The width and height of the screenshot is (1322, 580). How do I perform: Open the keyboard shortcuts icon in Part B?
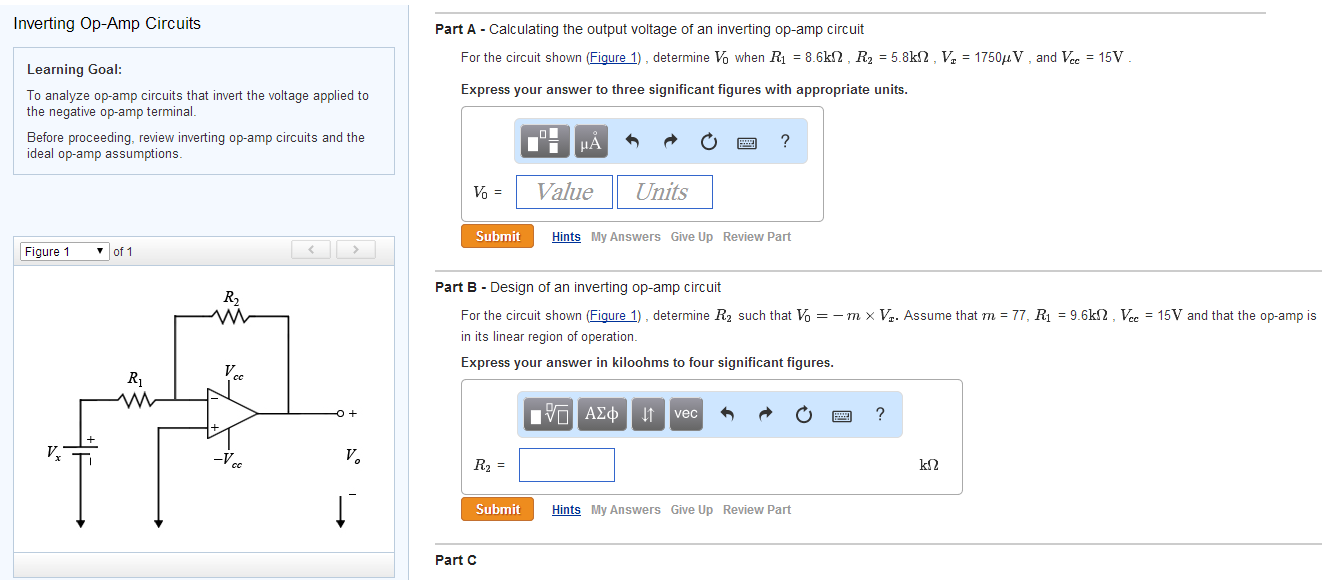pyautogui.click(x=841, y=414)
